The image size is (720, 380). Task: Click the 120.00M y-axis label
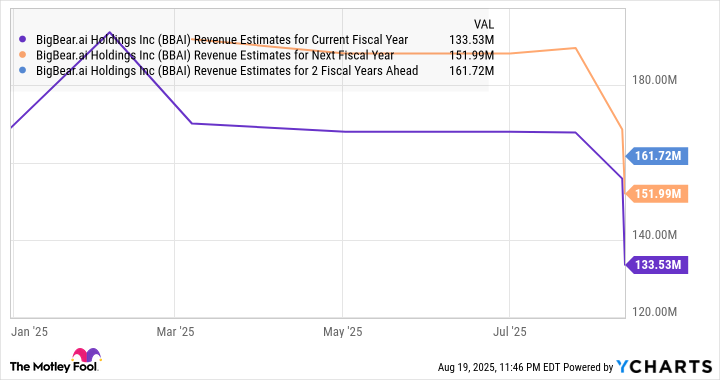[654, 312]
